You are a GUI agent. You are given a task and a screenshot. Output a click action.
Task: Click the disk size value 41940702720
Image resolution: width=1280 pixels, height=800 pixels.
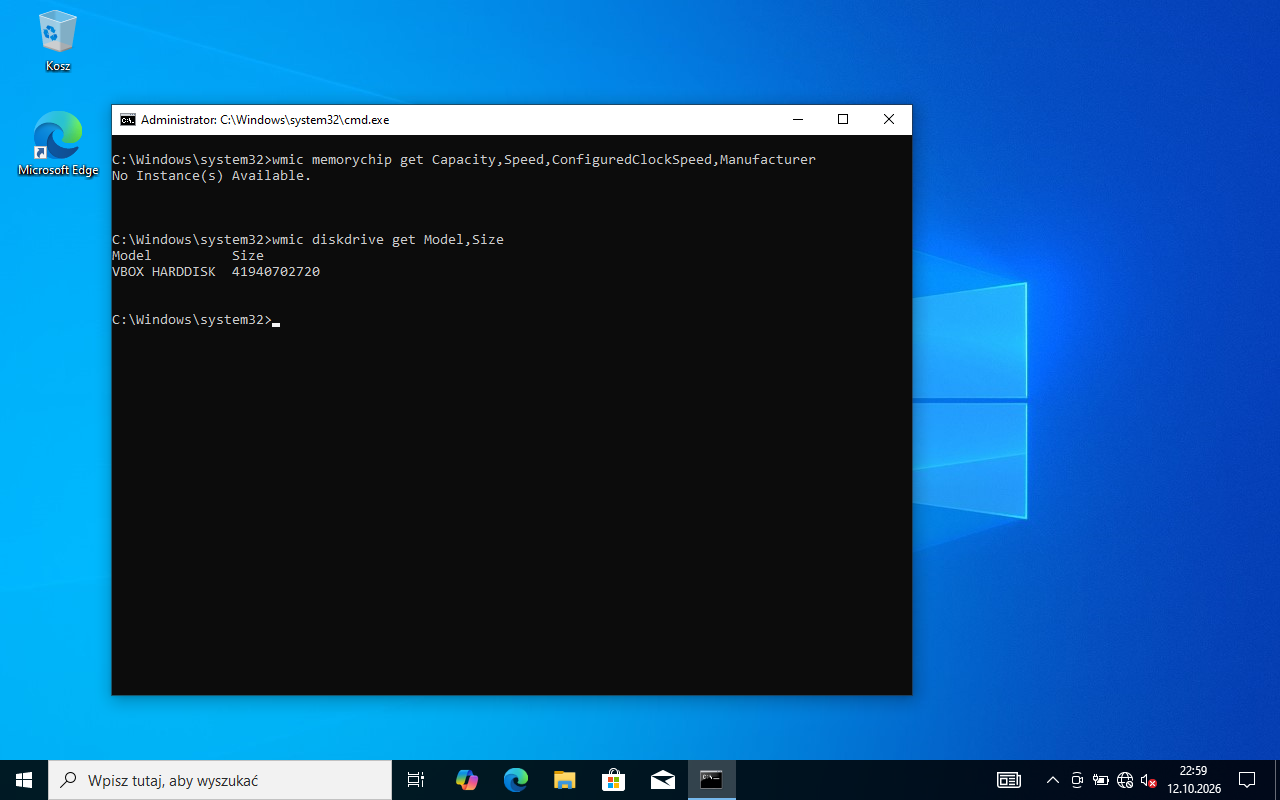pos(276,272)
